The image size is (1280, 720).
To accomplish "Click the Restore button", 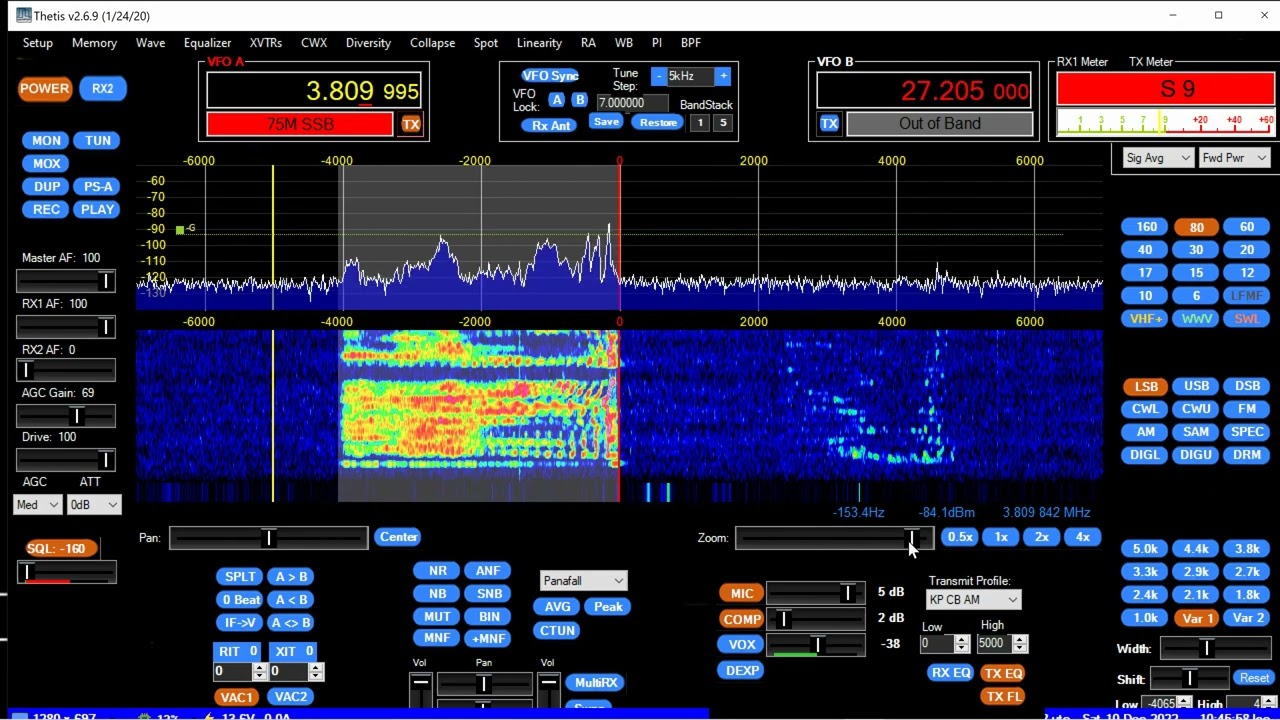I will (x=658, y=122).
